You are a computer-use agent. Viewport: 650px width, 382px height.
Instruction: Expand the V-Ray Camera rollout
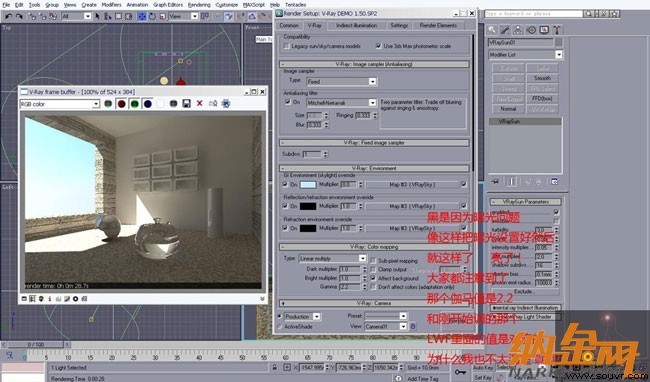pyautogui.click(x=374, y=303)
